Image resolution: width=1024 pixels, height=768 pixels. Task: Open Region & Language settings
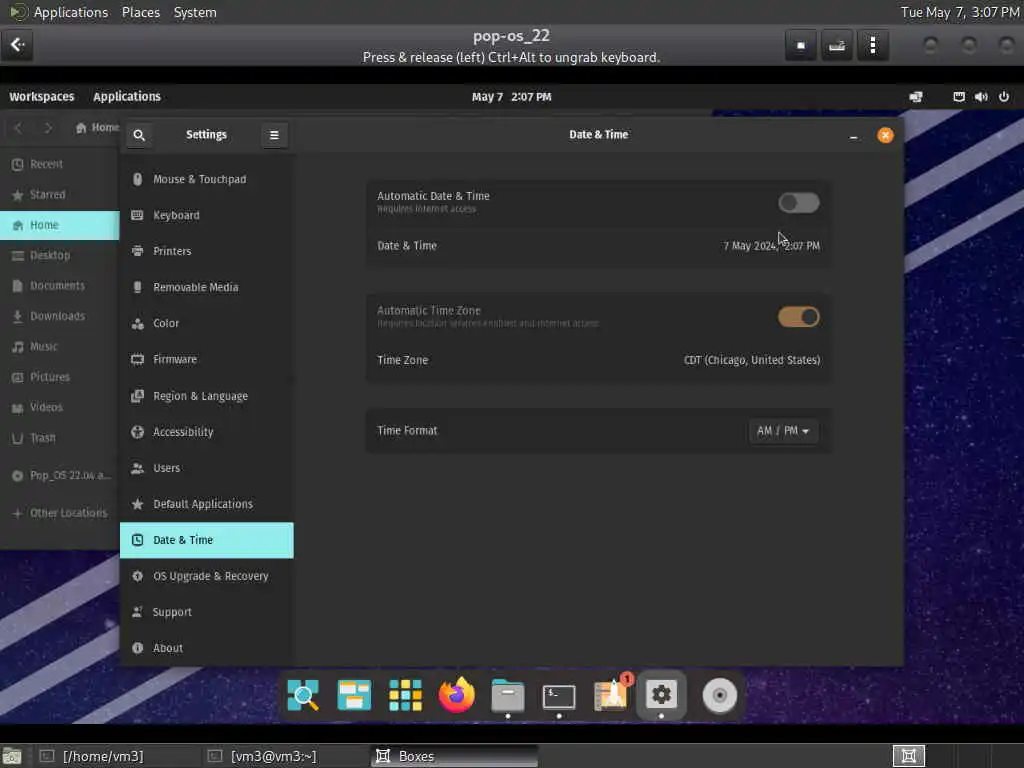(x=207, y=396)
